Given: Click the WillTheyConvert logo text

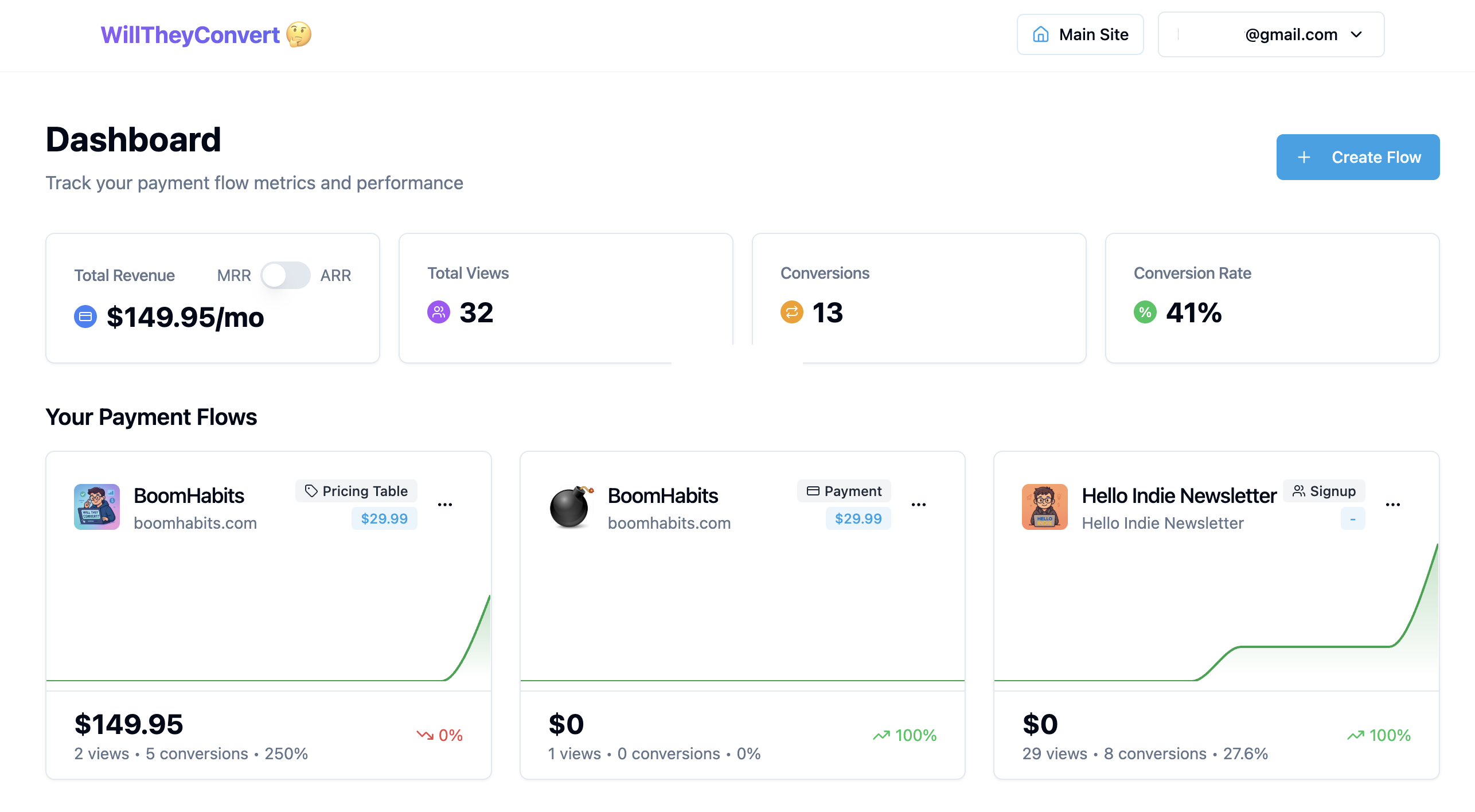Looking at the screenshot, I should 190,34.
